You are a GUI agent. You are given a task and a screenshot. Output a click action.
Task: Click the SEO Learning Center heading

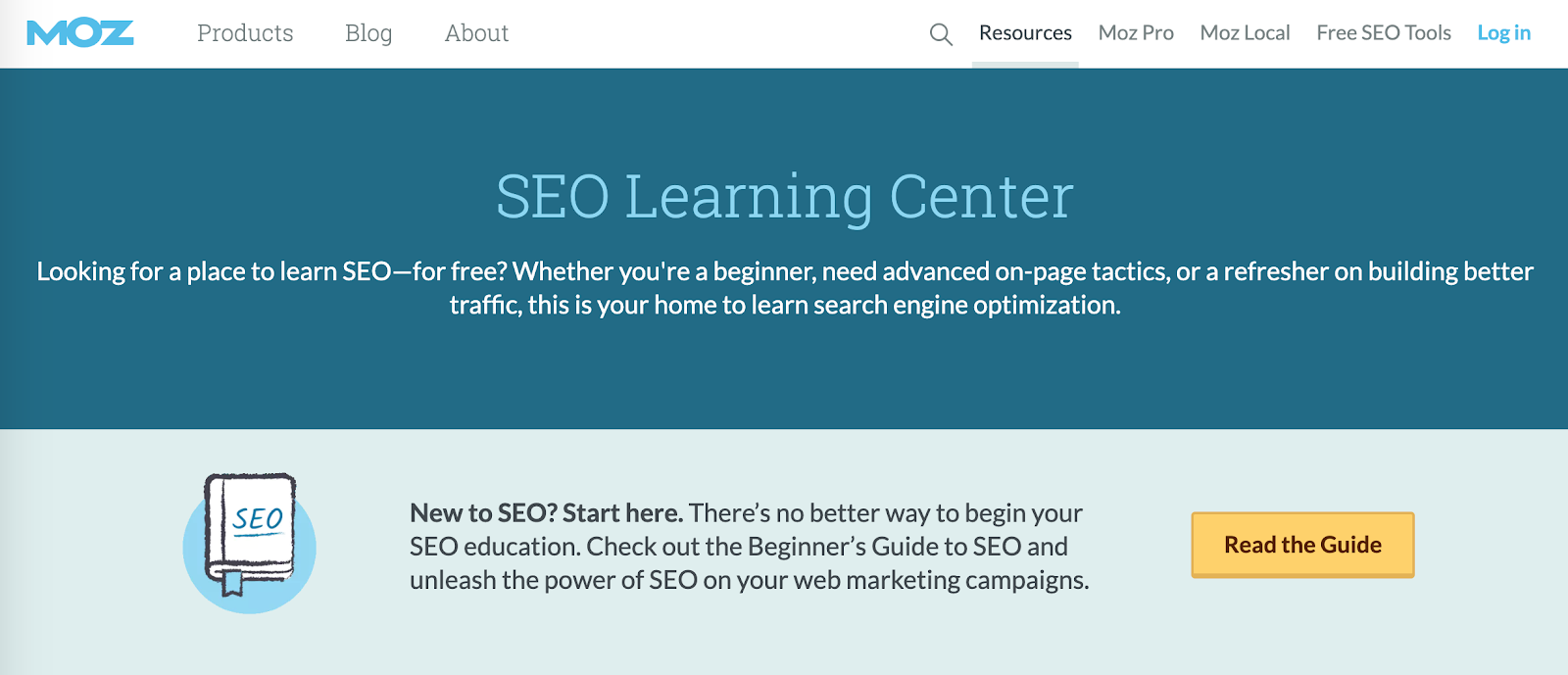pos(784,196)
